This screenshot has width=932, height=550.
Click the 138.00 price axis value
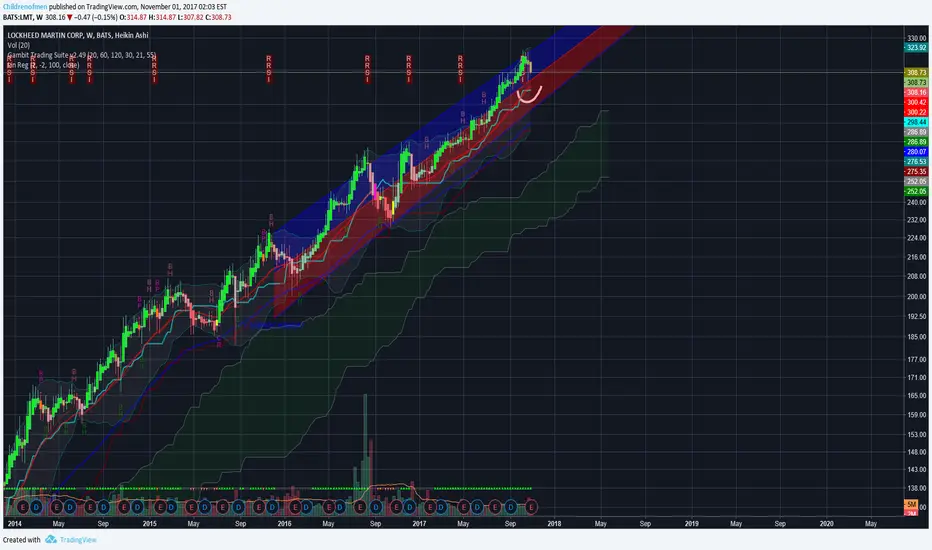pyautogui.click(x=917, y=487)
